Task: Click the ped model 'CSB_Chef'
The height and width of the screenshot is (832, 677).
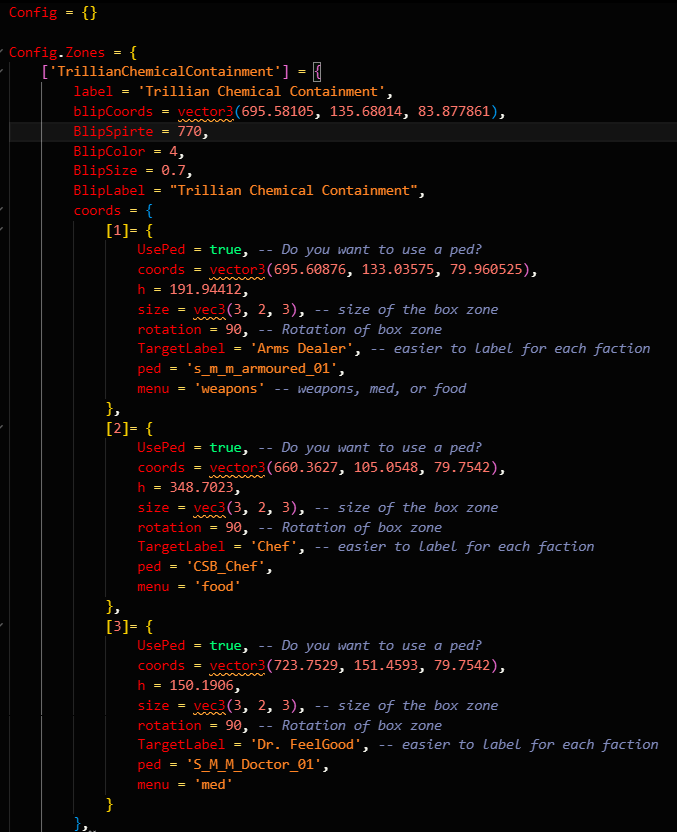Action: tap(225, 566)
